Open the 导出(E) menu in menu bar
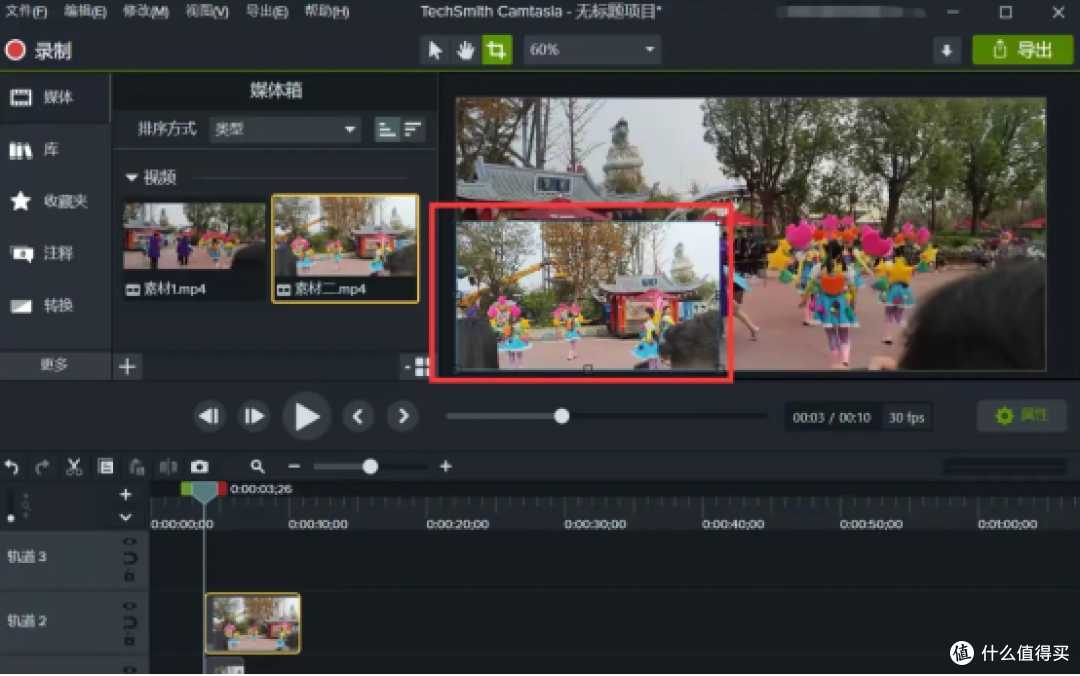1080x676 pixels. 267,12
